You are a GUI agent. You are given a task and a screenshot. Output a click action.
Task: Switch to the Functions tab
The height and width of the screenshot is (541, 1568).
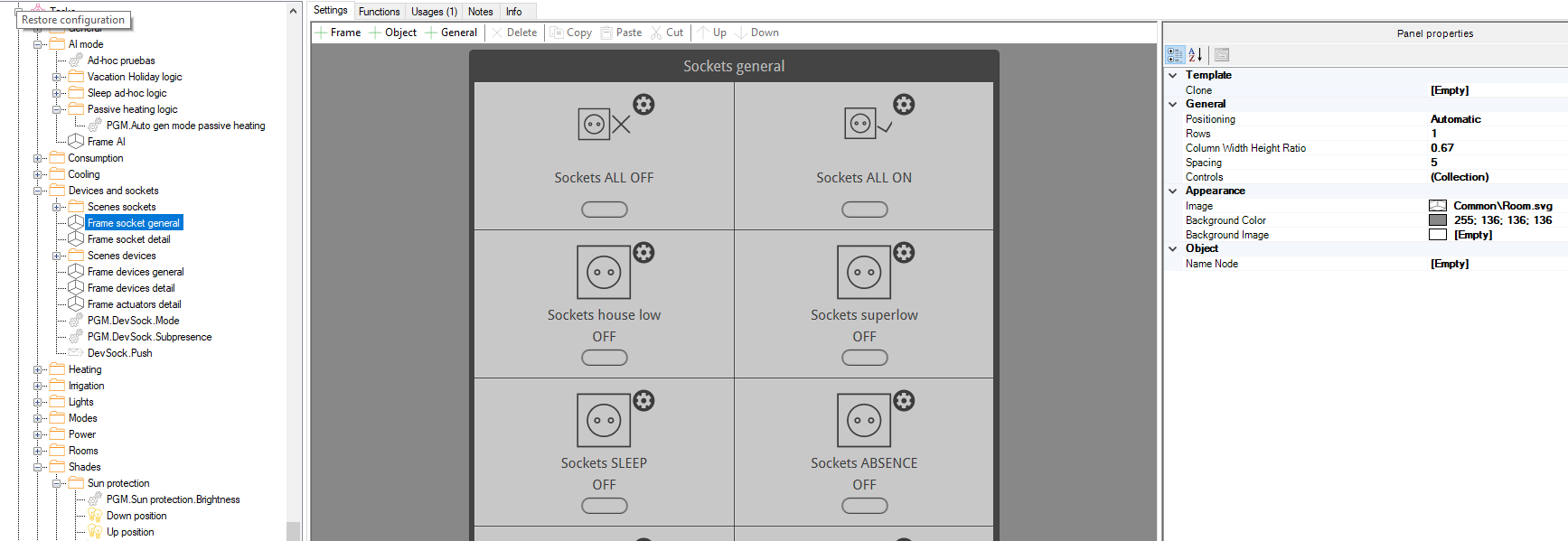[379, 12]
